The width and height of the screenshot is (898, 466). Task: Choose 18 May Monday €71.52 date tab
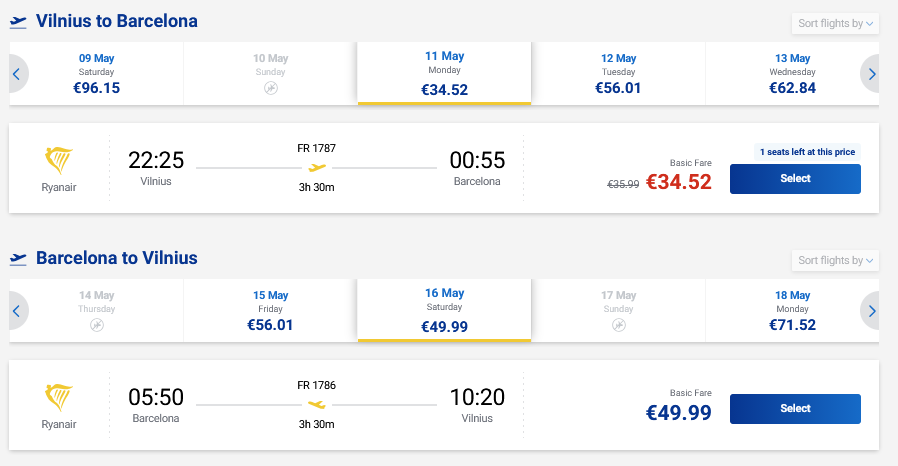(x=793, y=311)
